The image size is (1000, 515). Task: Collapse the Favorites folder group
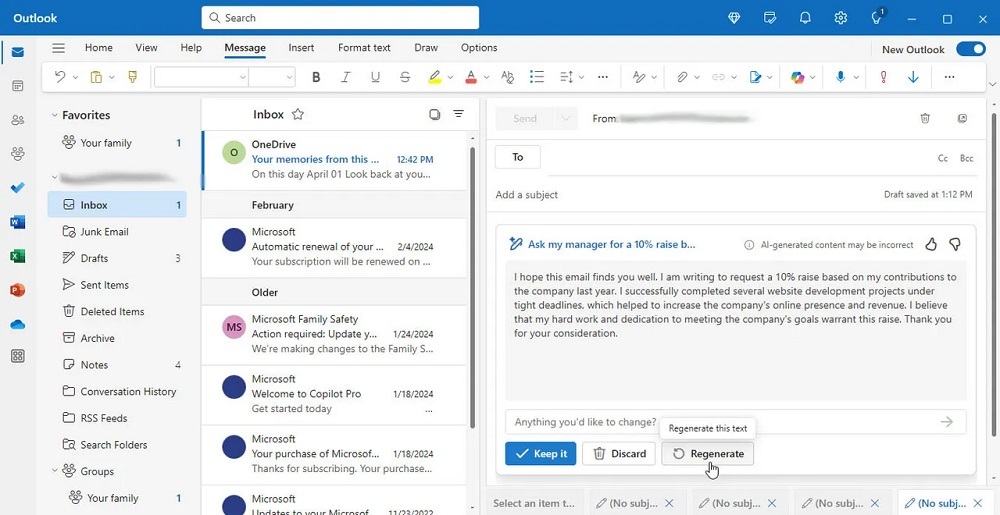pyautogui.click(x=55, y=115)
